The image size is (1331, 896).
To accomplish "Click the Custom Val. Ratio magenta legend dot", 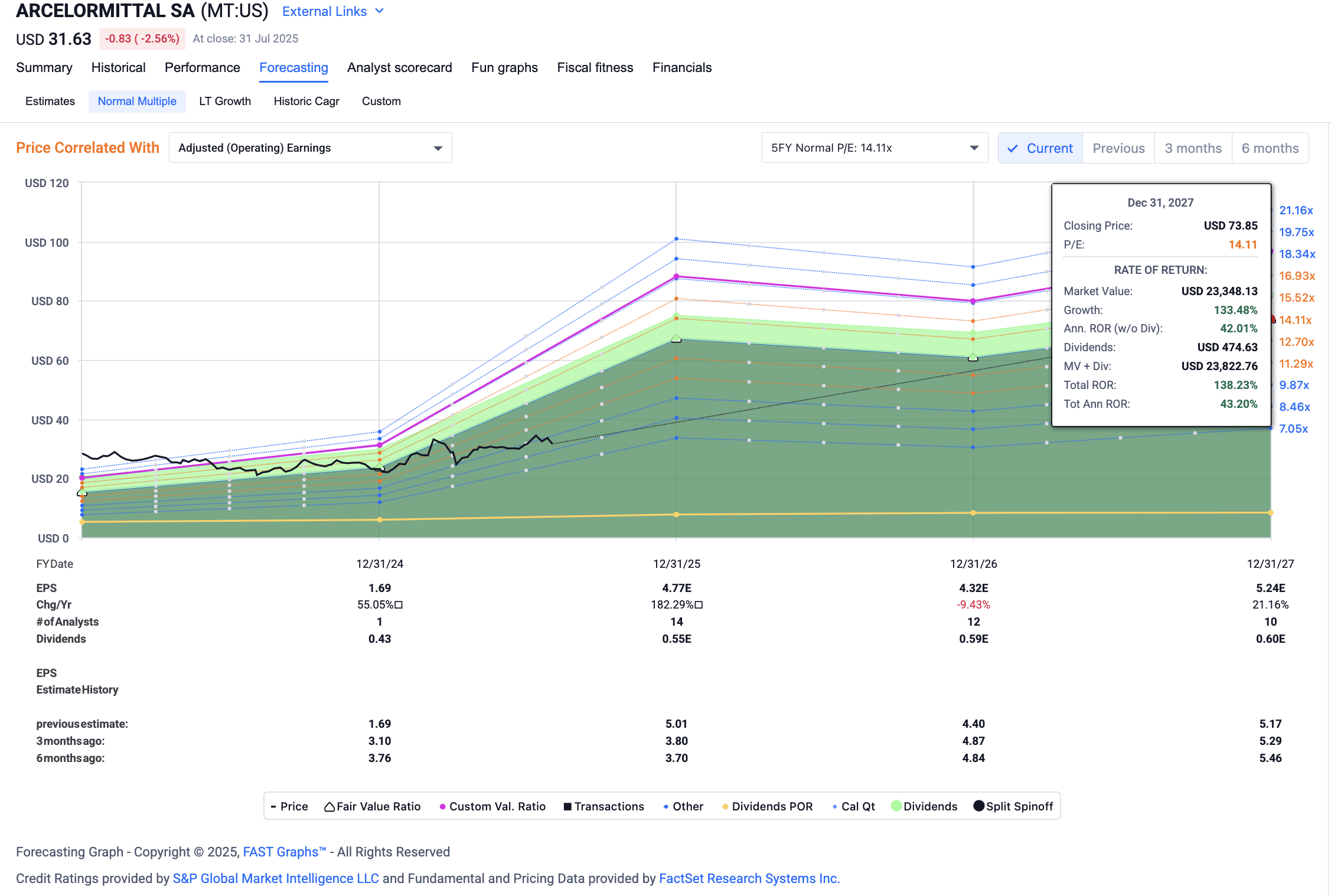I will pyautogui.click(x=442, y=807).
